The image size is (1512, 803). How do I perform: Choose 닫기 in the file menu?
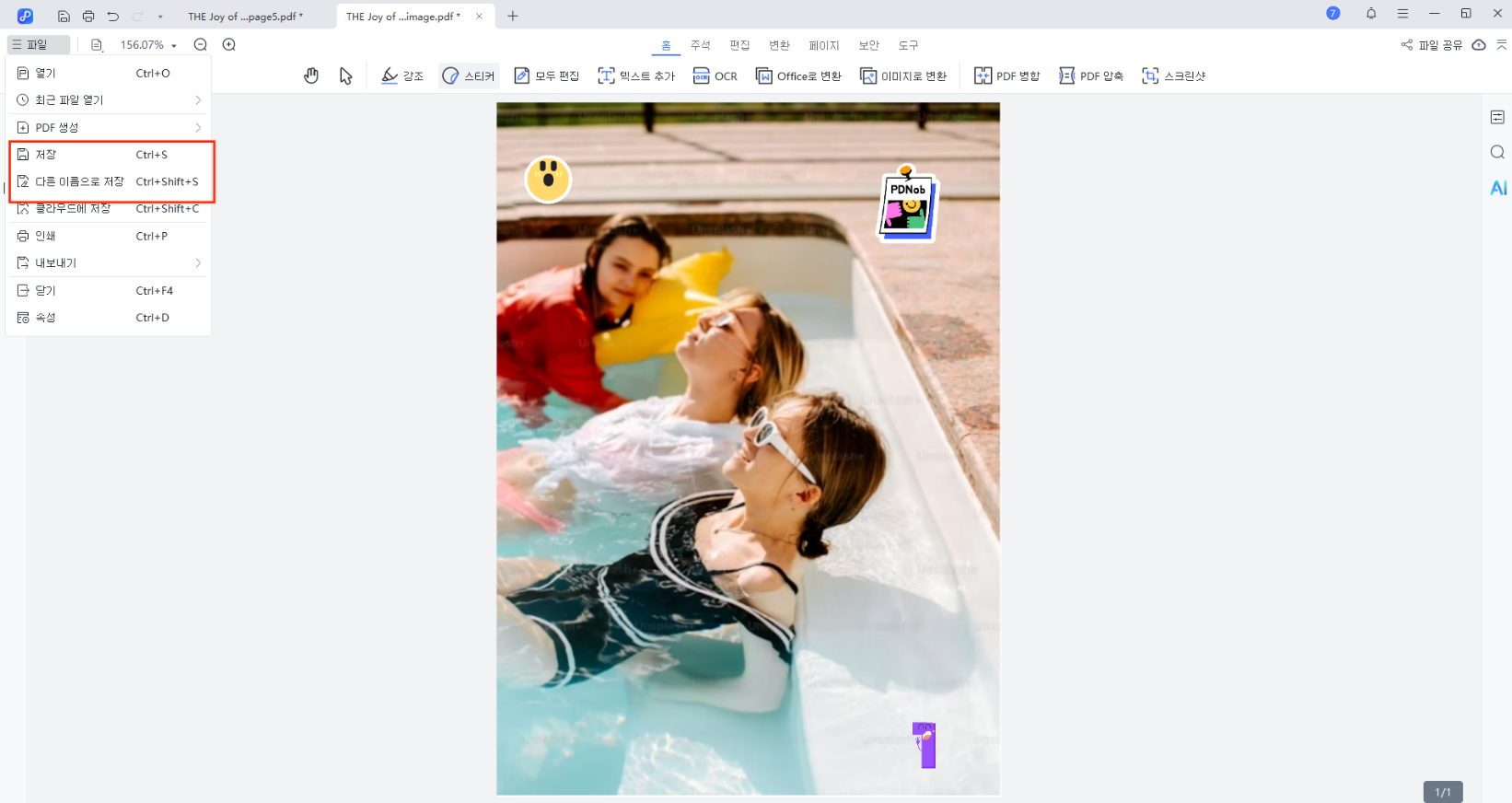(109, 290)
